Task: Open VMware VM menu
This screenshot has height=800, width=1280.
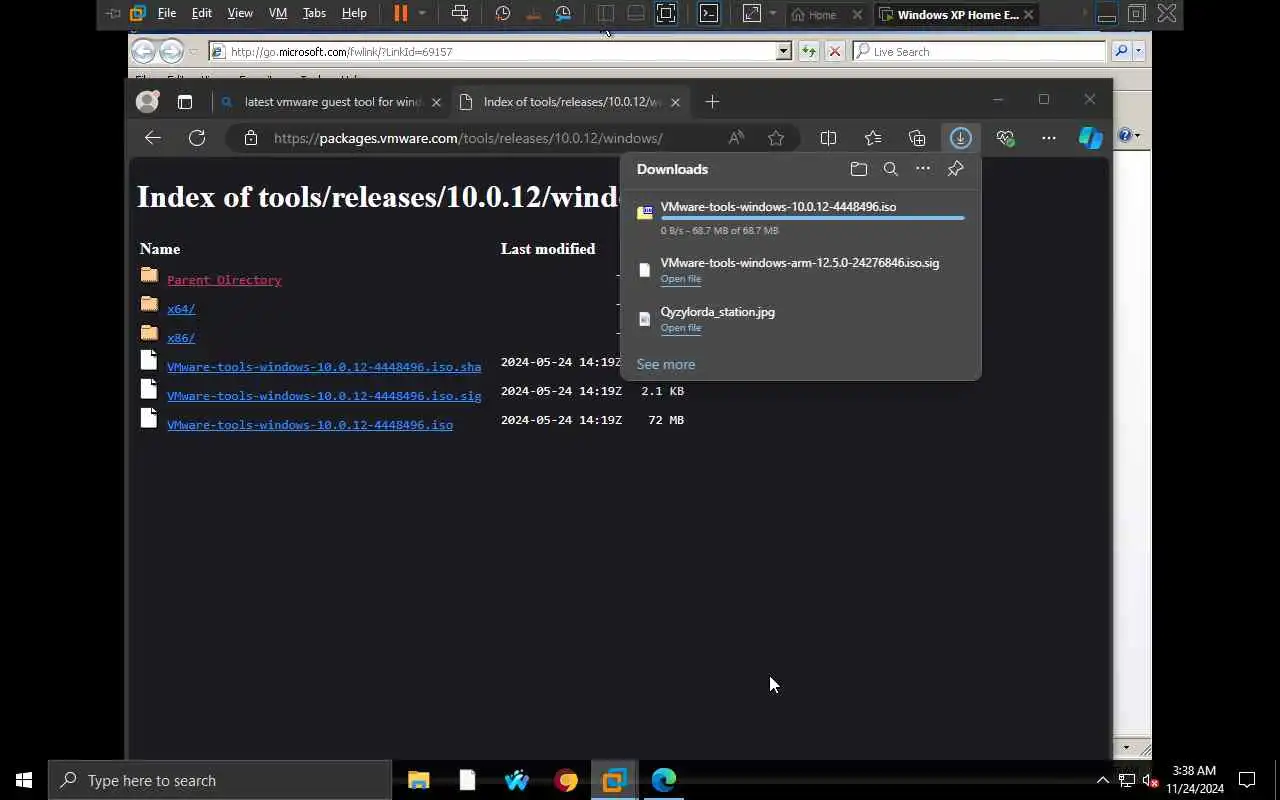Action: click(x=278, y=14)
